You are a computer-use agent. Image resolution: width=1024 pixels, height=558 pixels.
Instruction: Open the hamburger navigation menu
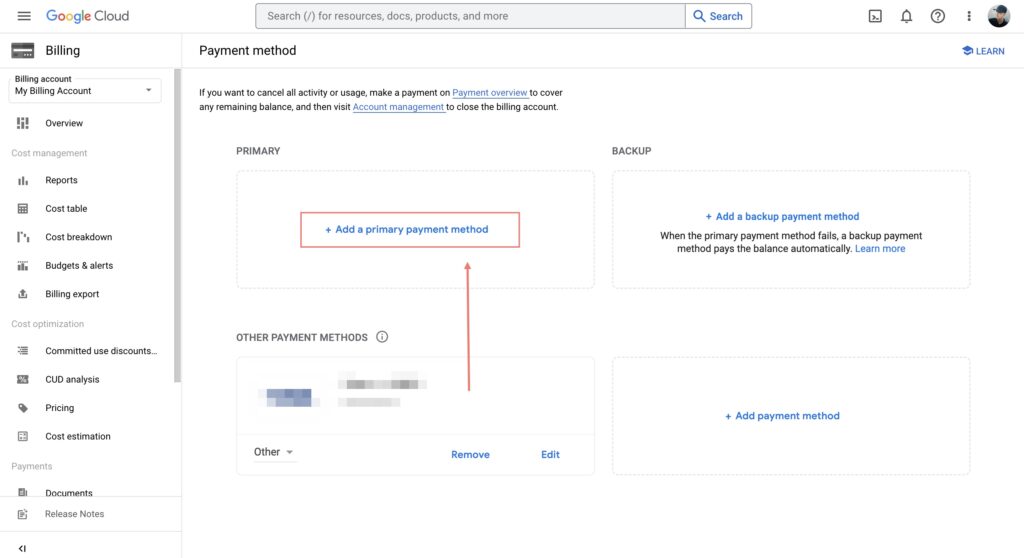(x=24, y=16)
